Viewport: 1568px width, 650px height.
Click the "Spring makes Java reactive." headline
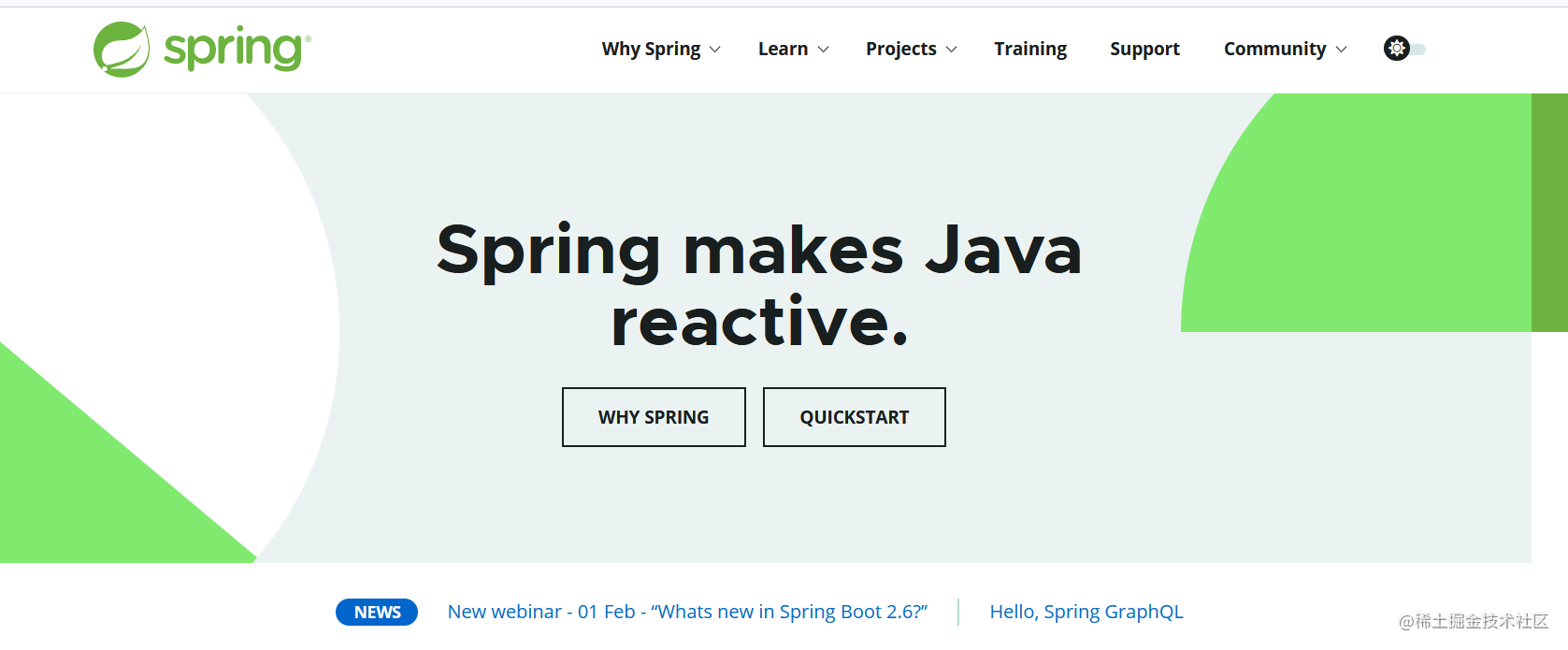click(x=759, y=286)
